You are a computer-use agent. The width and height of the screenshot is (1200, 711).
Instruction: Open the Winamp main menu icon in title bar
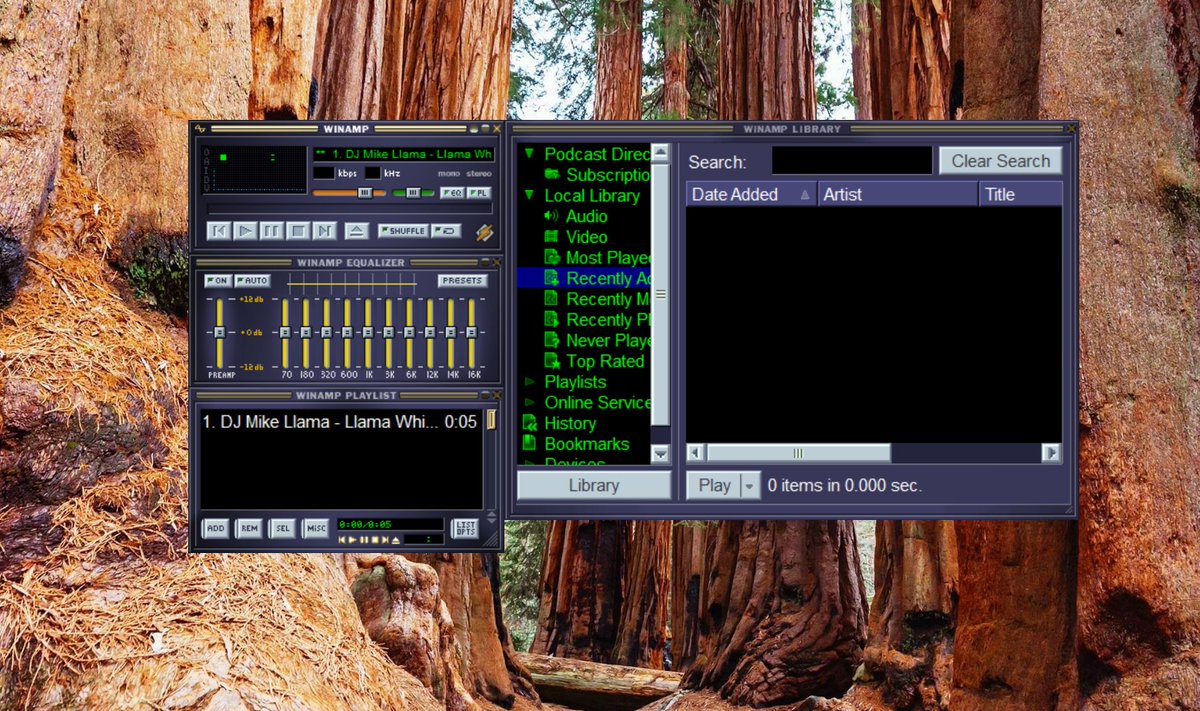coord(200,128)
